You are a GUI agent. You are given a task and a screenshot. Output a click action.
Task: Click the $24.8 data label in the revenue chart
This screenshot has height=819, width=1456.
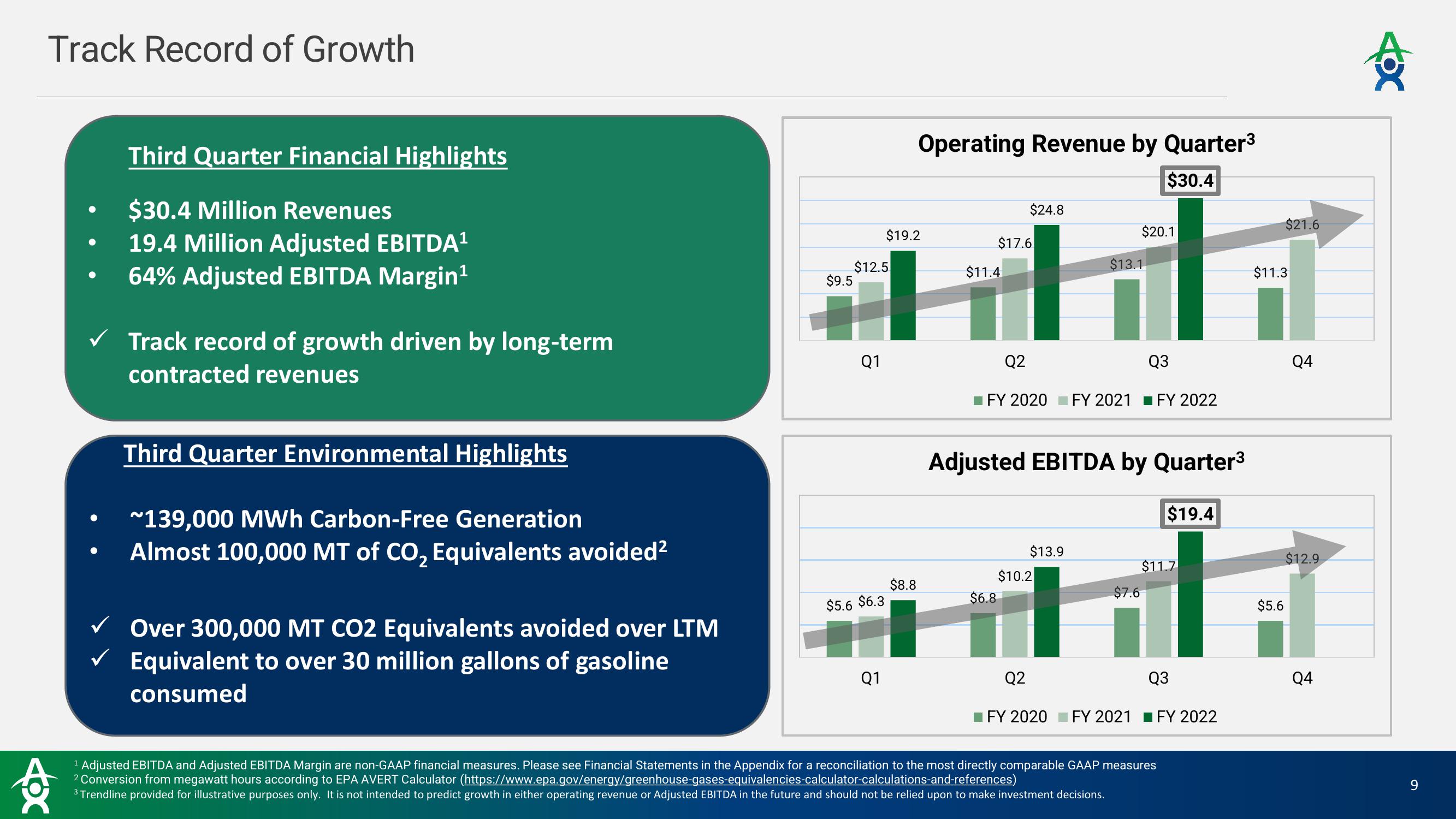1046,210
